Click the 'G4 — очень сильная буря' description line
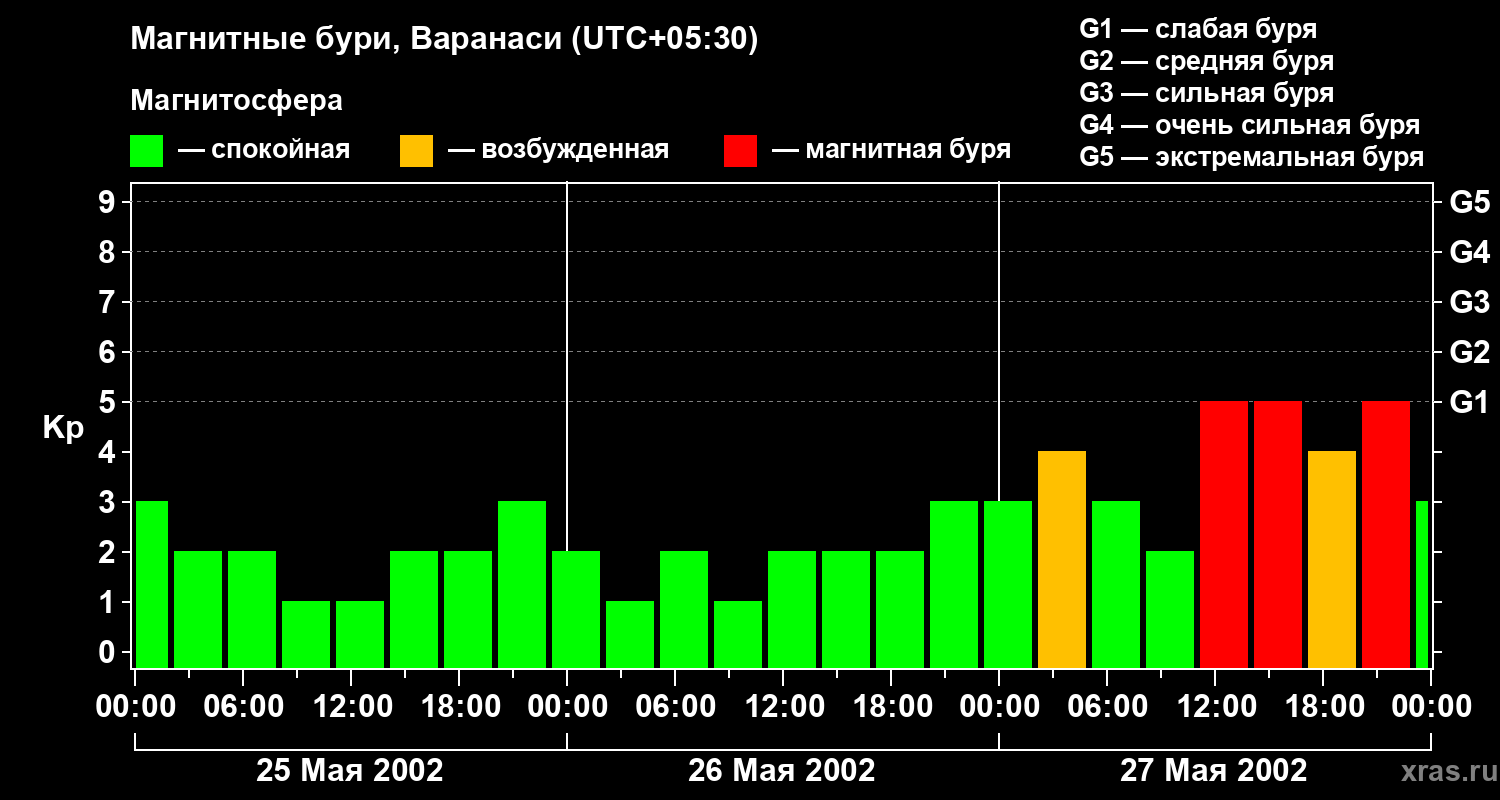Screen dimensions: 1500x800 (1250, 125)
